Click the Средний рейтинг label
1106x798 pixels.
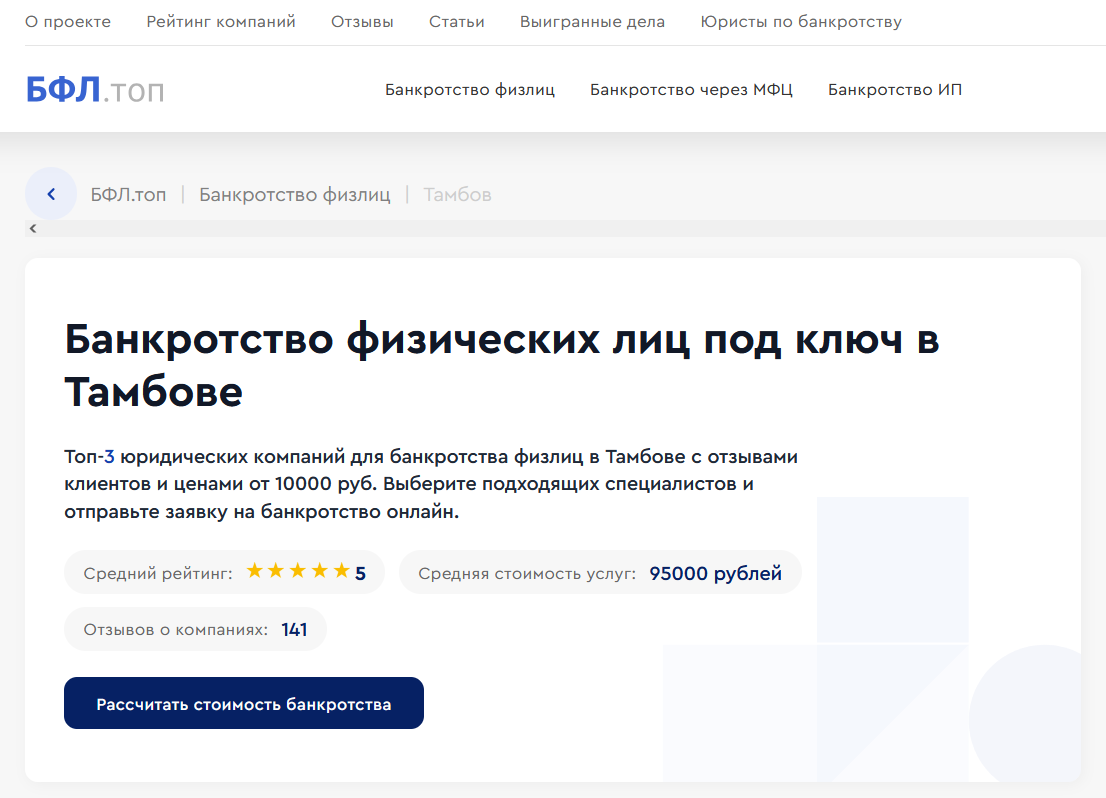pos(158,574)
